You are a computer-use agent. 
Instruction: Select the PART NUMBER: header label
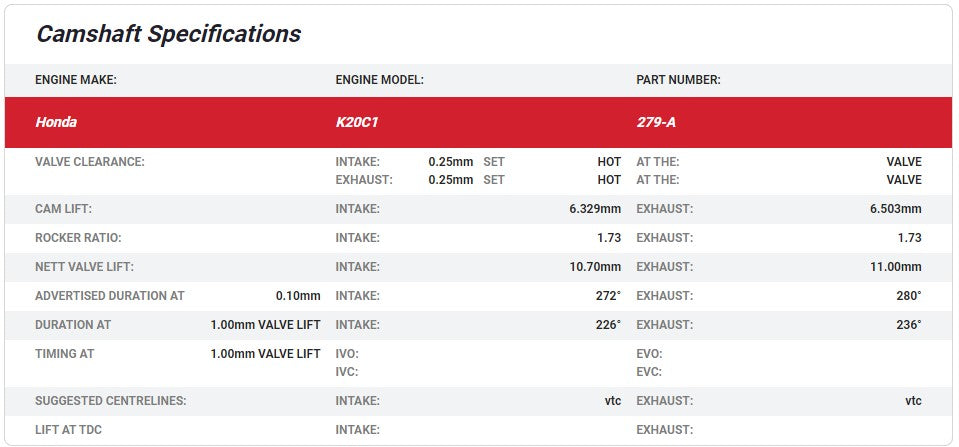point(678,80)
